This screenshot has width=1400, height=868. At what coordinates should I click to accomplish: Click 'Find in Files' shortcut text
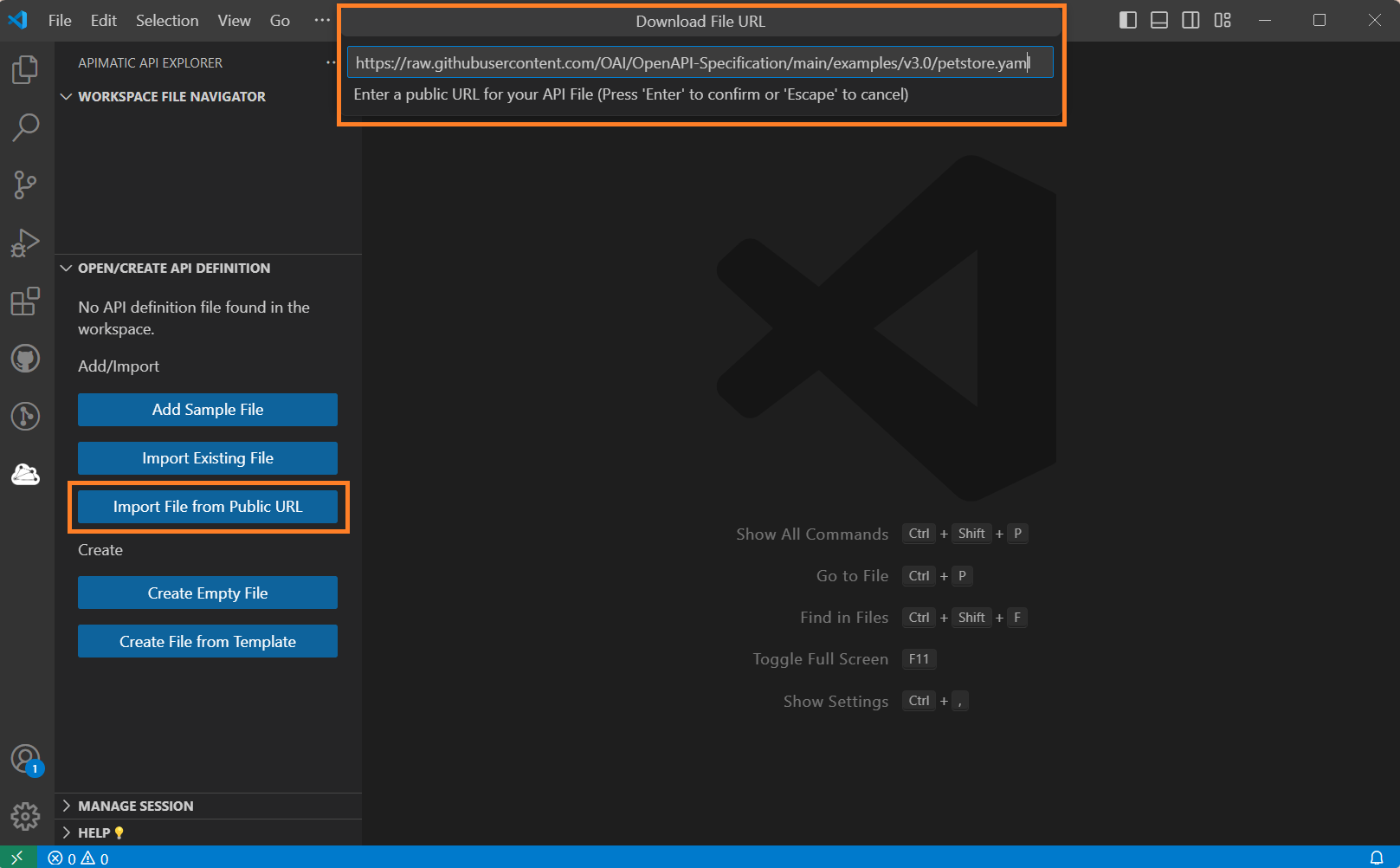[844, 618]
